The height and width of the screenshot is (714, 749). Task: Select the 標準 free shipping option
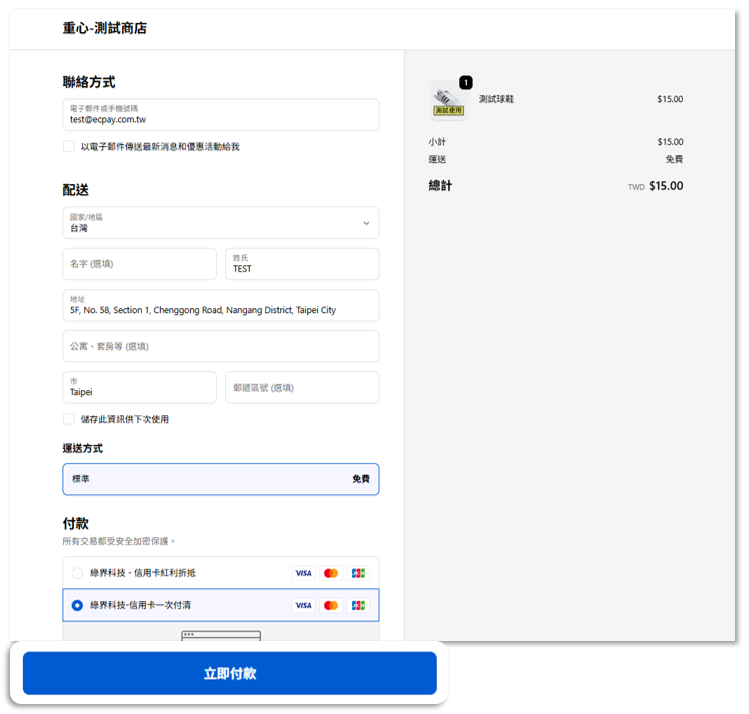[220, 479]
